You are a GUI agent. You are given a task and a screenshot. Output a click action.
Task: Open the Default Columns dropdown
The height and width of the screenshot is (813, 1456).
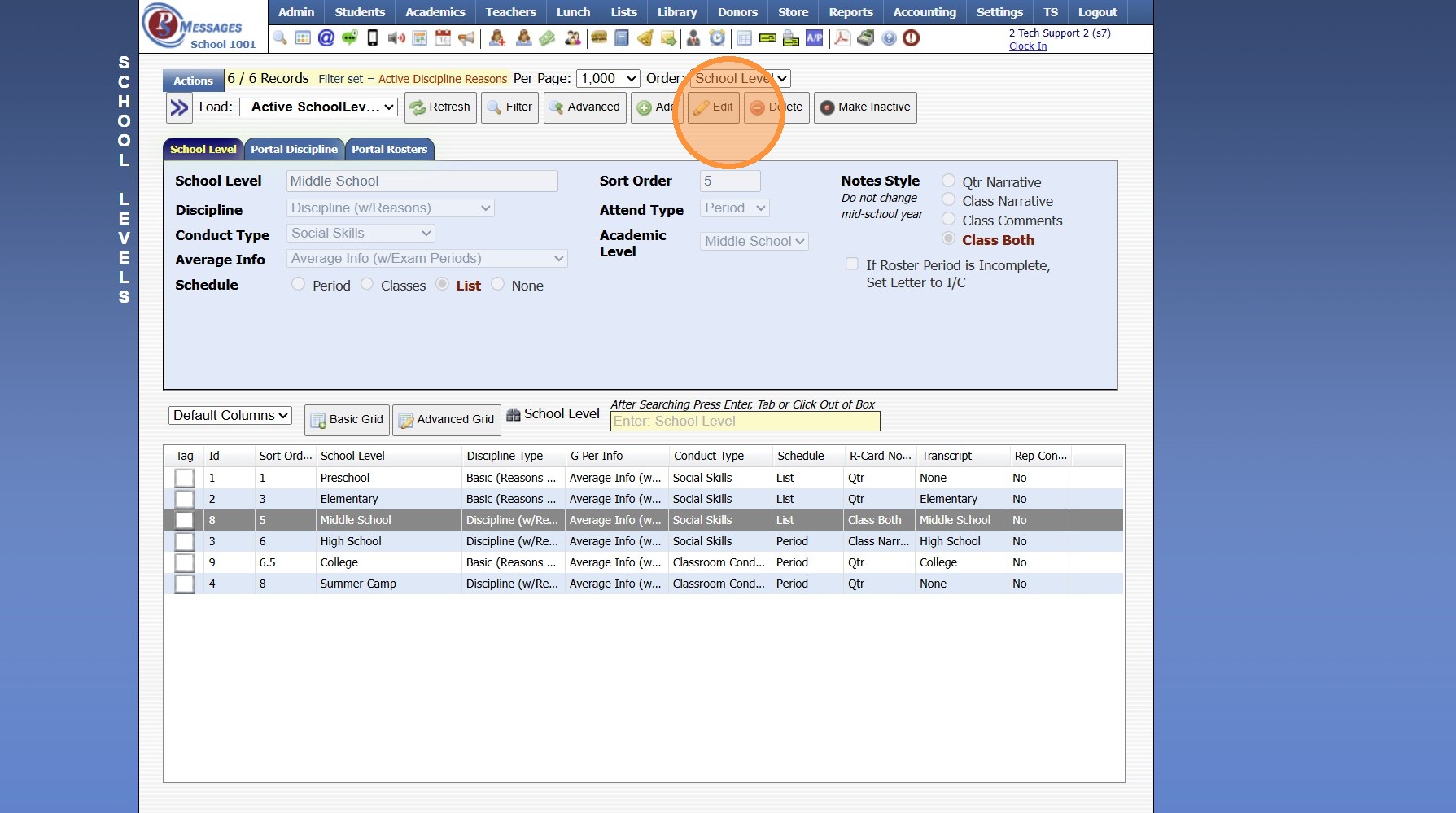(x=231, y=416)
